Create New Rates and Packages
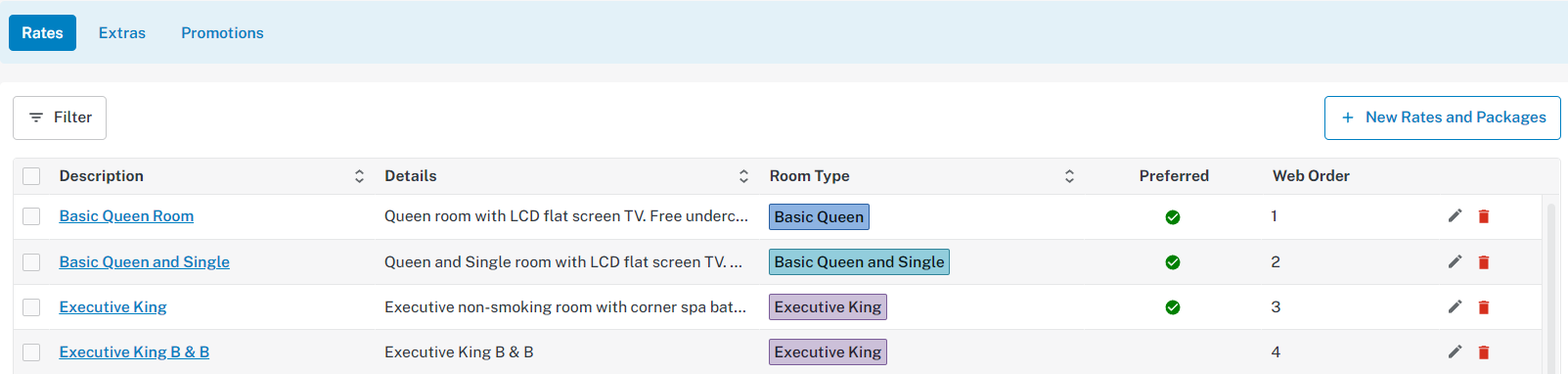 [1442, 117]
